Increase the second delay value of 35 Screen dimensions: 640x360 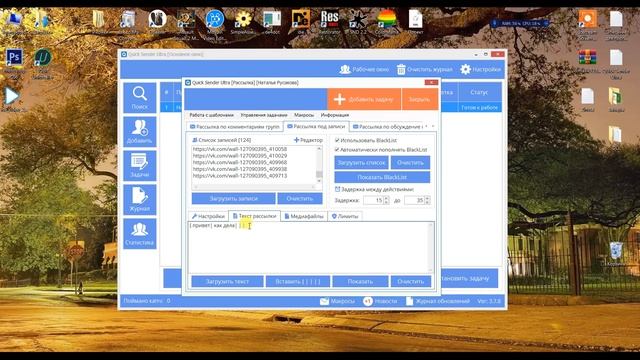[x=427, y=198]
